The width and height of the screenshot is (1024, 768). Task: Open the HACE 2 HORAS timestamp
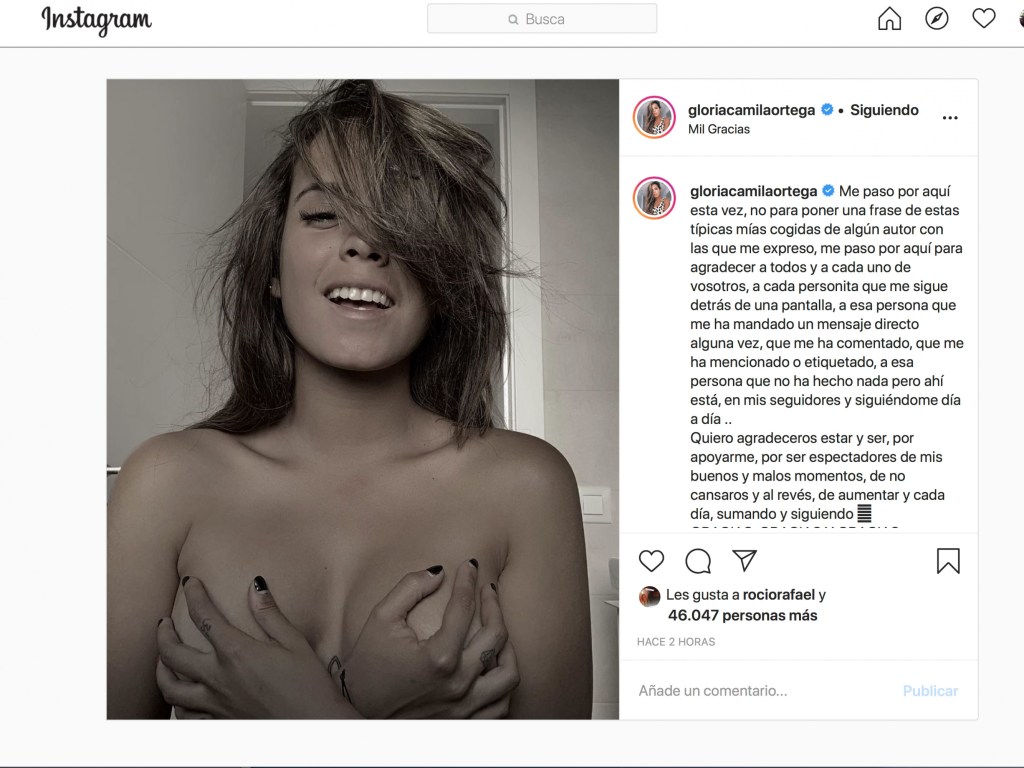[x=676, y=642]
